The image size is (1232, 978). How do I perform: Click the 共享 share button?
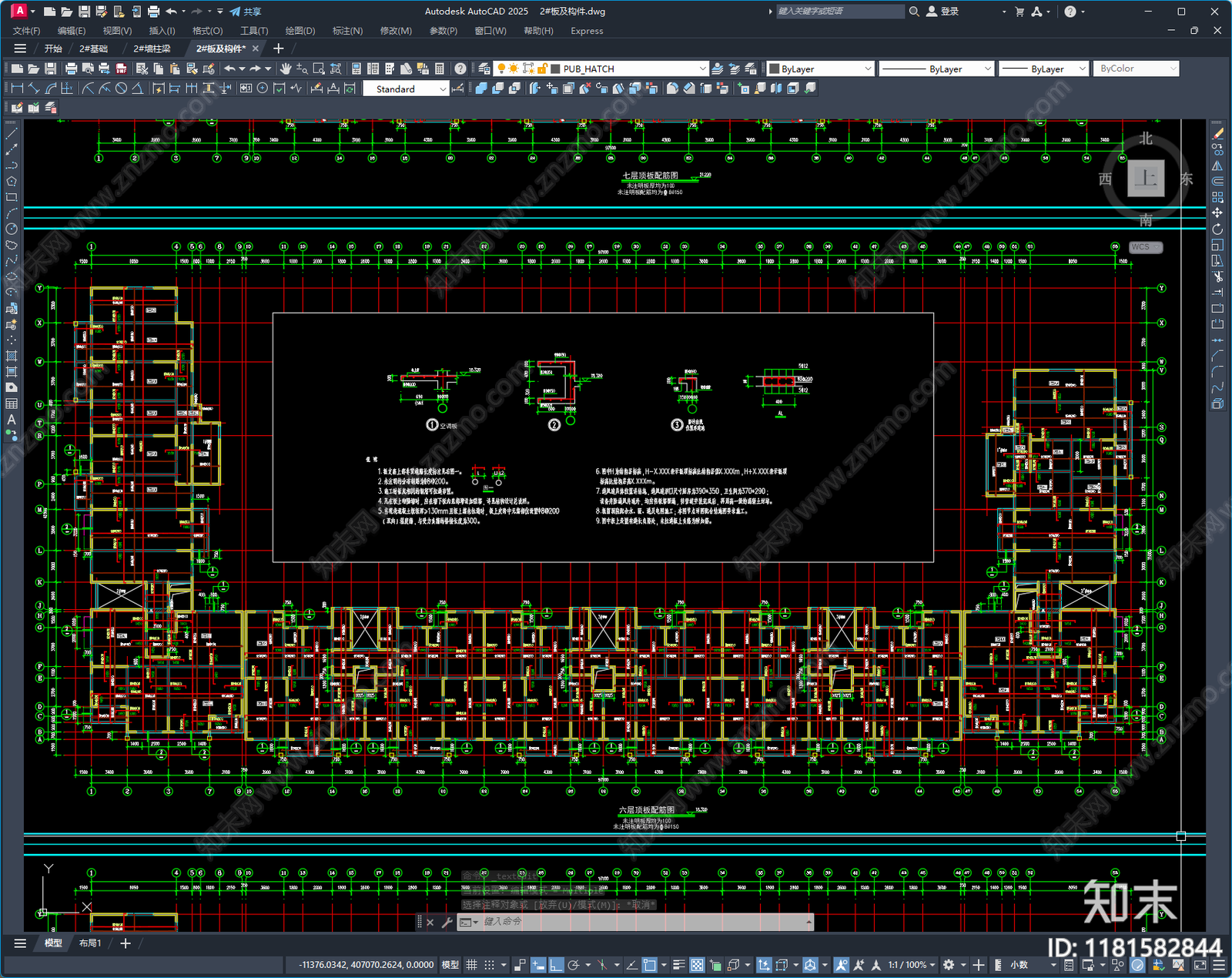[x=246, y=12]
